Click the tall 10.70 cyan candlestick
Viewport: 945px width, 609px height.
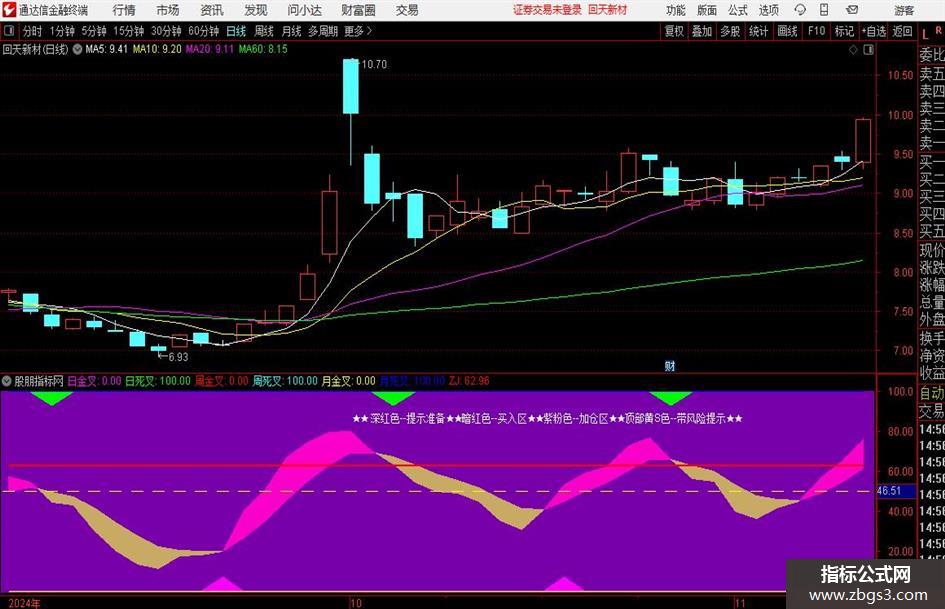[351, 86]
